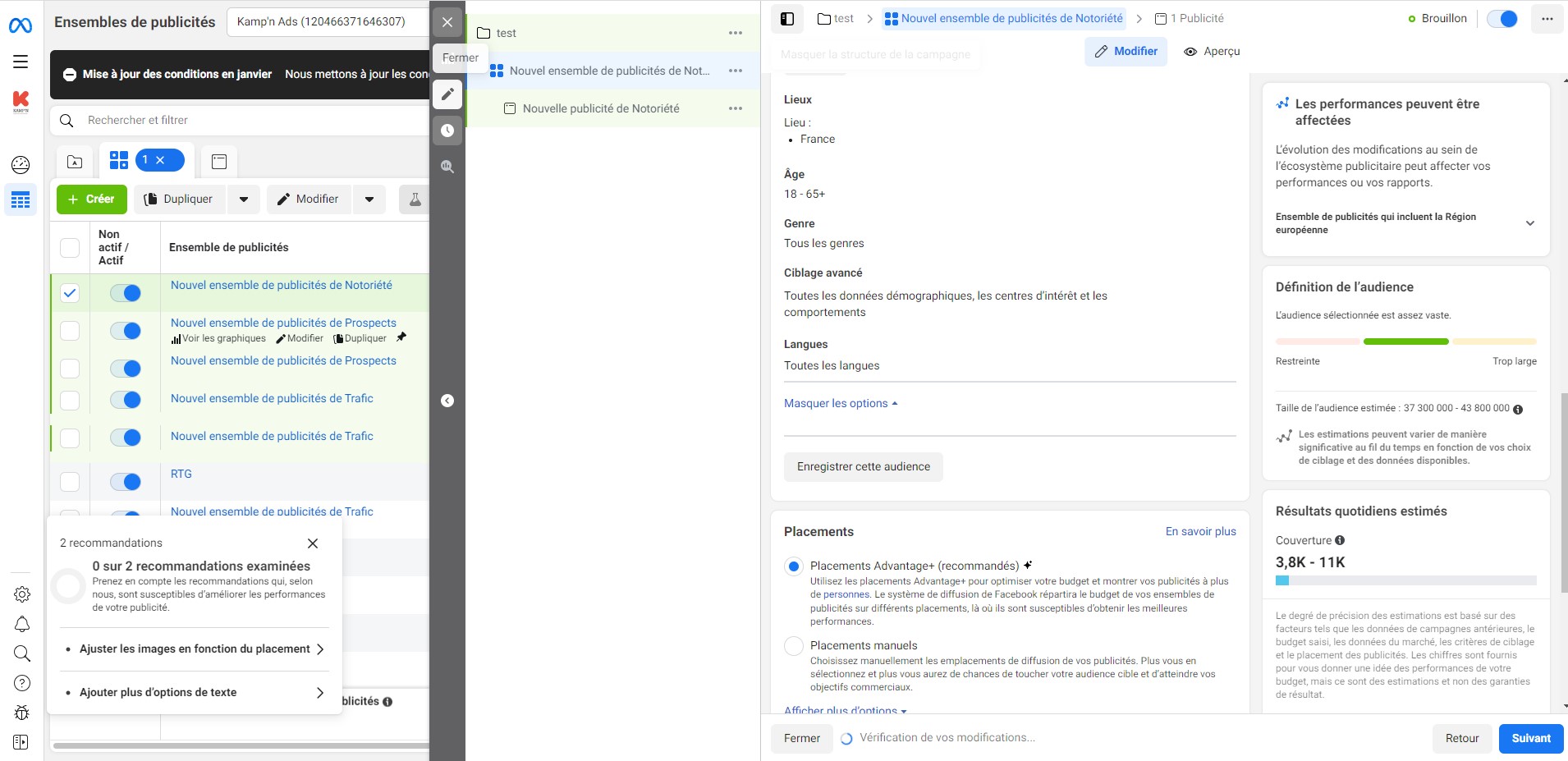Open Ajouter plus d'options de texte
The image size is (1568, 761).
click(x=195, y=692)
